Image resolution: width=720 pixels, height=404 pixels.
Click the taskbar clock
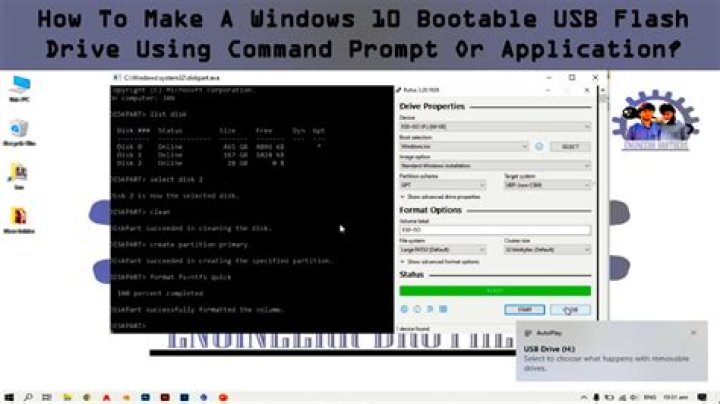(675, 397)
